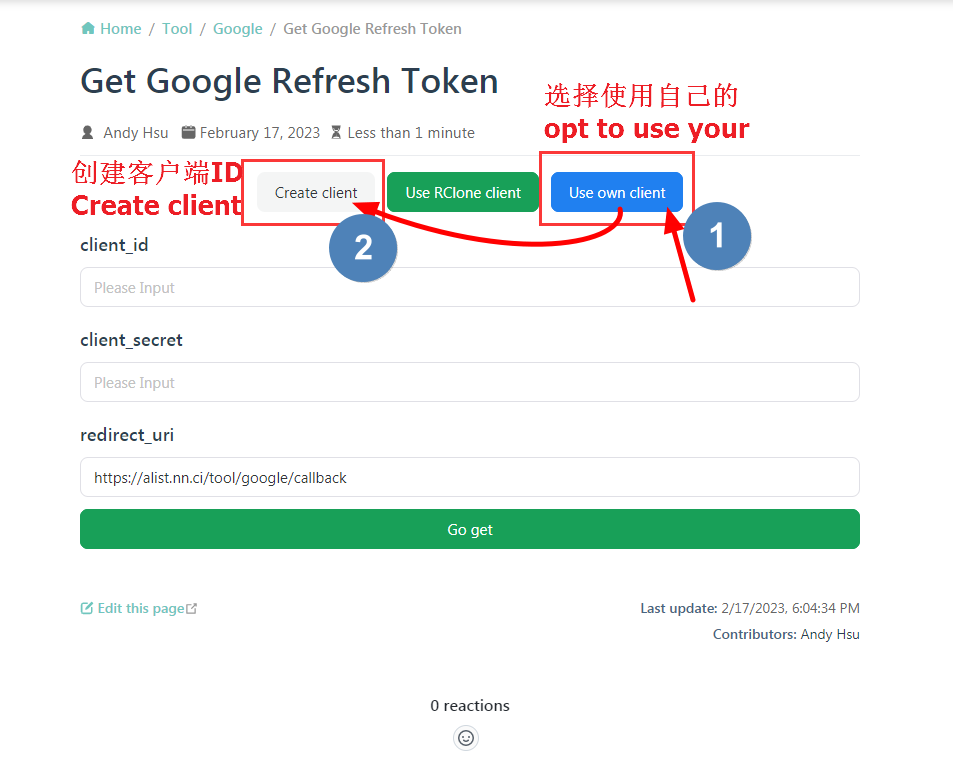The width and height of the screenshot is (953, 759).
Task: Open the smiley reaction picker icon
Action: 466,738
